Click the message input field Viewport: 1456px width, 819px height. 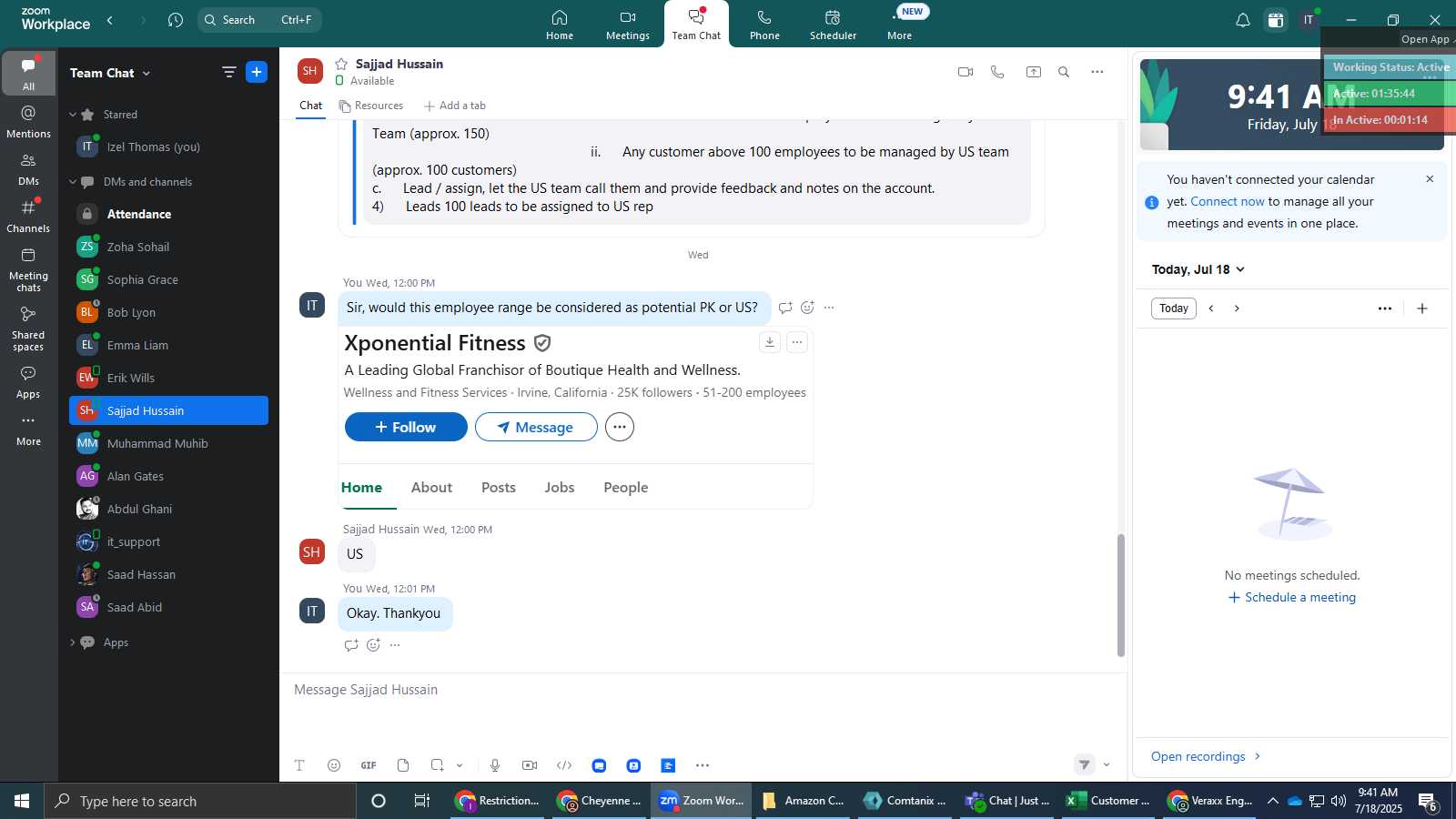(701, 690)
